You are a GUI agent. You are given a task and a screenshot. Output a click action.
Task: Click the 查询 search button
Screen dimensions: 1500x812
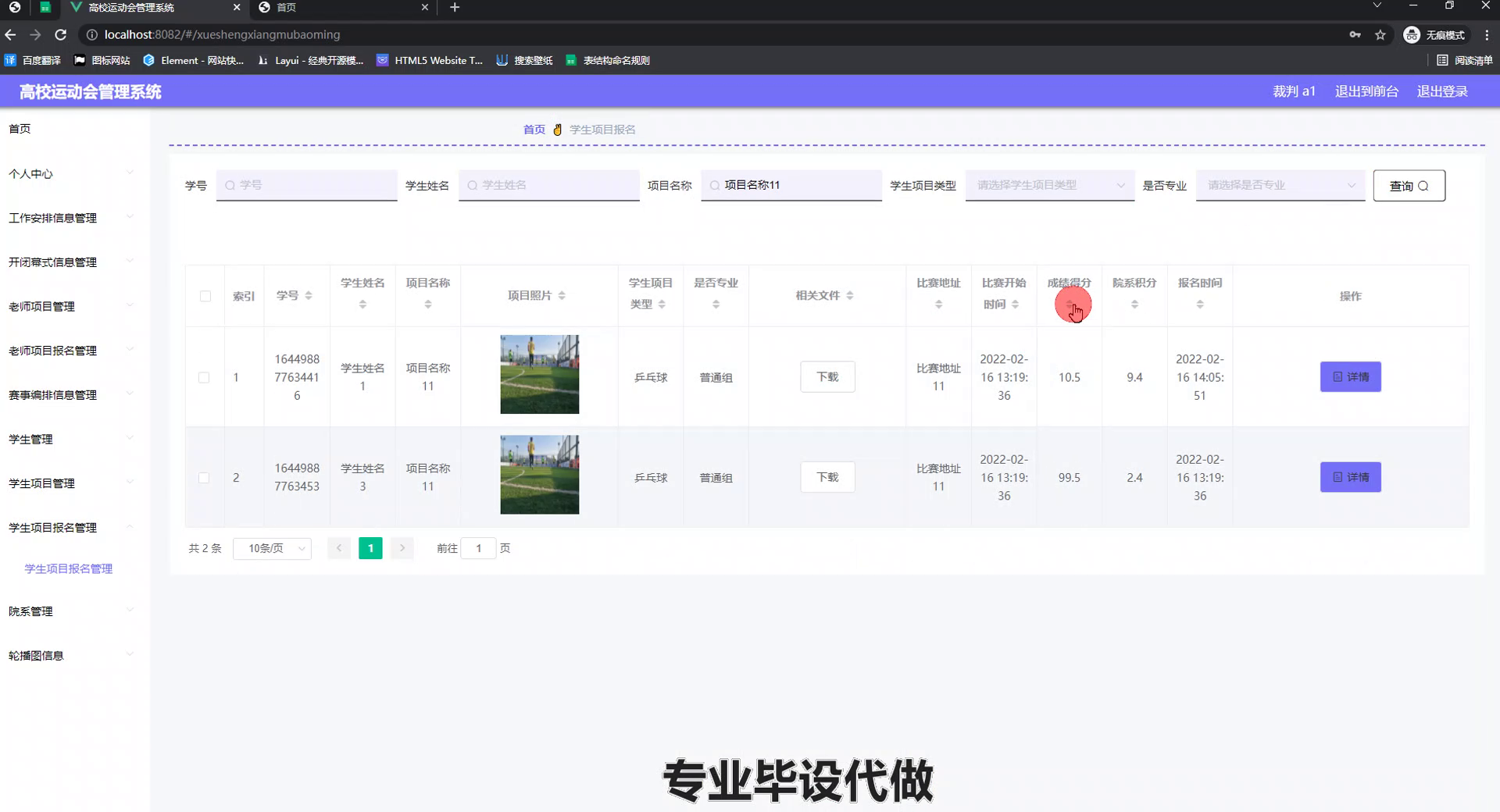1409,186
